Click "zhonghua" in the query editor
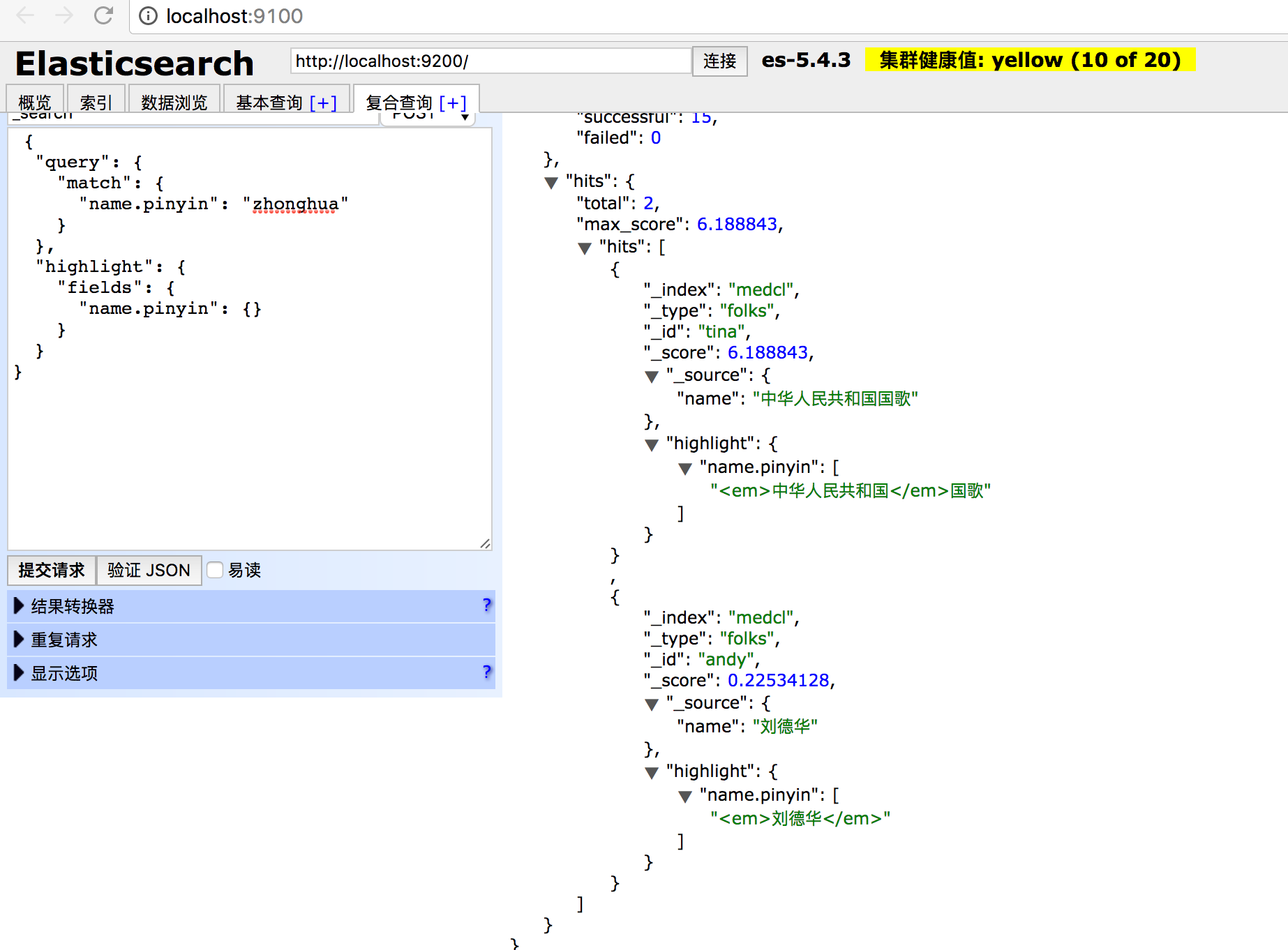 point(295,204)
